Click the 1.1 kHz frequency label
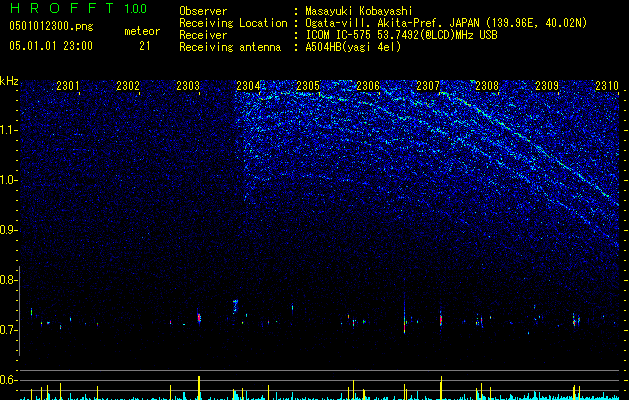The width and height of the screenshot is (629, 400). (x=9, y=130)
